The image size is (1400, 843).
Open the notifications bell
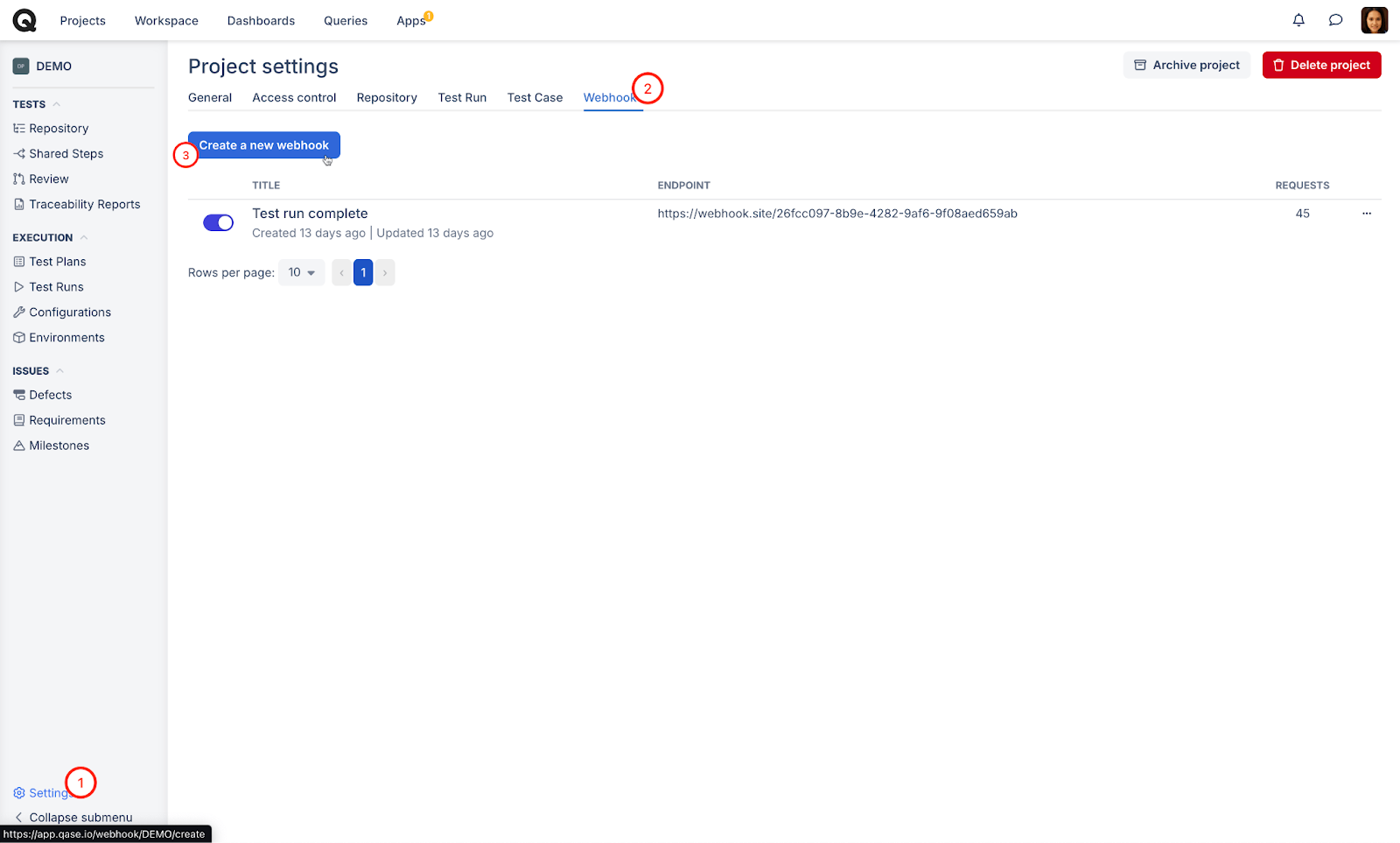pyautogui.click(x=1298, y=20)
